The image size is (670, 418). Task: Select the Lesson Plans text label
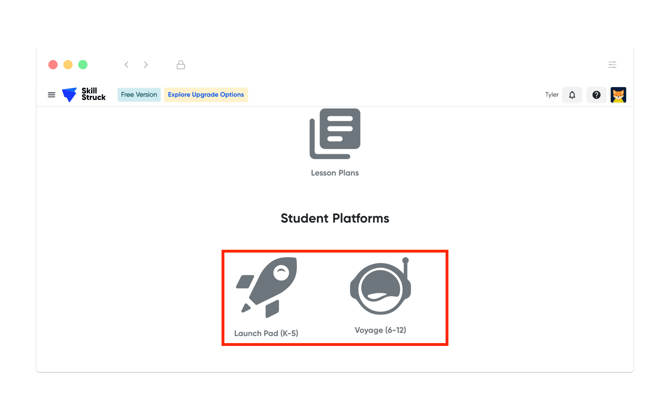[x=335, y=173]
